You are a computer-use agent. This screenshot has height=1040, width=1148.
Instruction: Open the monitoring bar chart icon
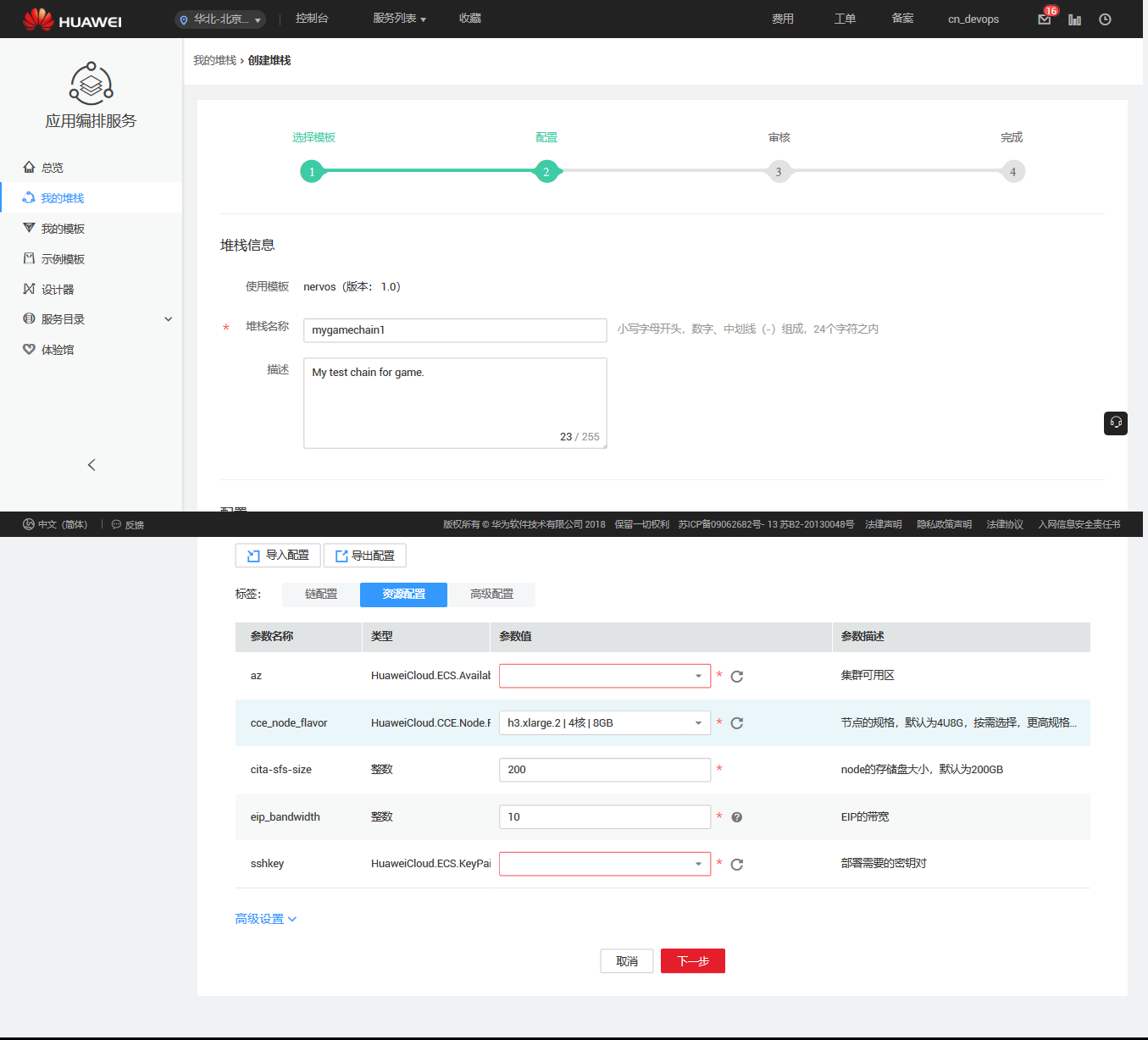(x=1074, y=19)
